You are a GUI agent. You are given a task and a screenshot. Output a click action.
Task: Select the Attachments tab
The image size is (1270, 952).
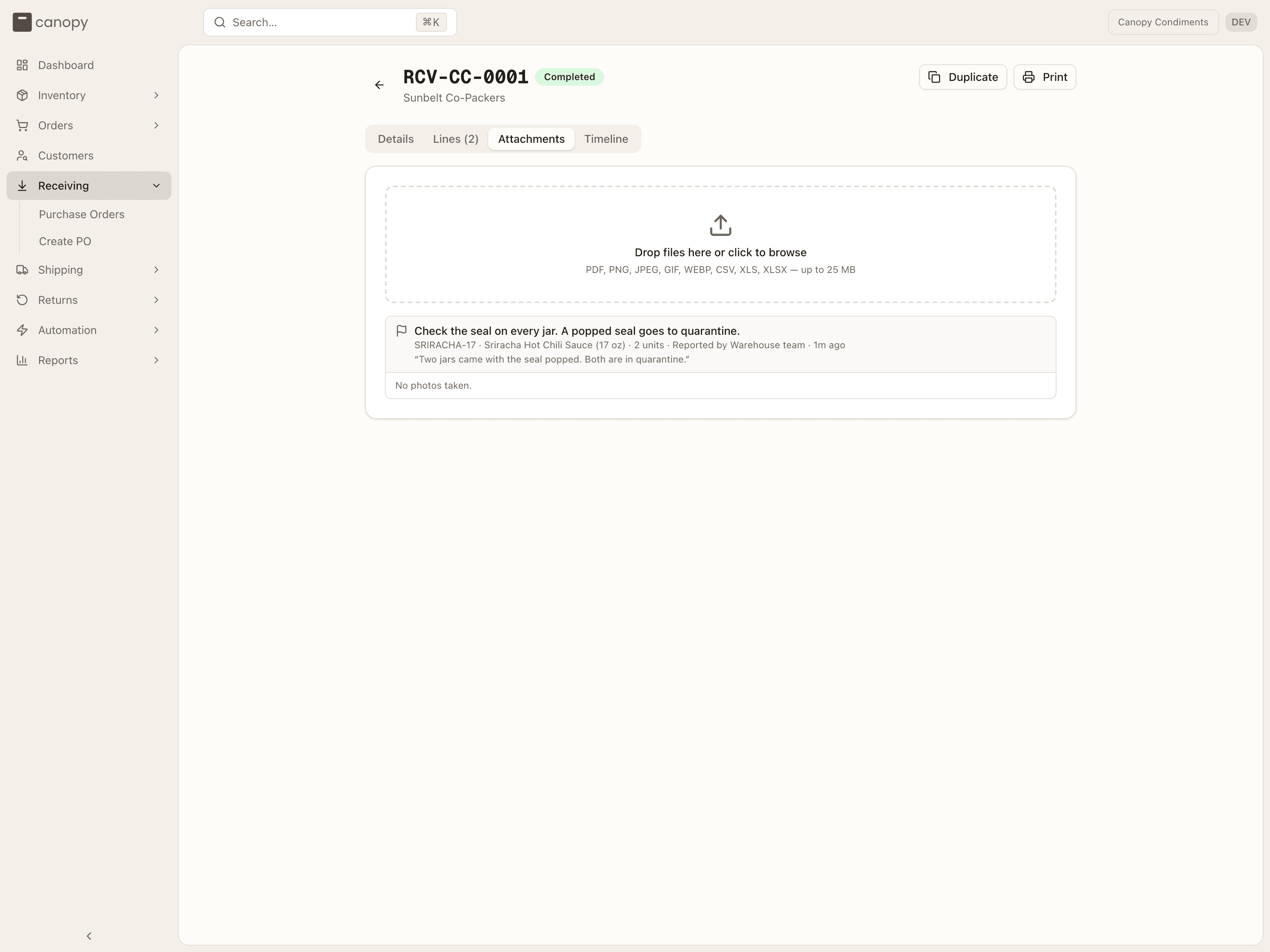pos(531,139)
